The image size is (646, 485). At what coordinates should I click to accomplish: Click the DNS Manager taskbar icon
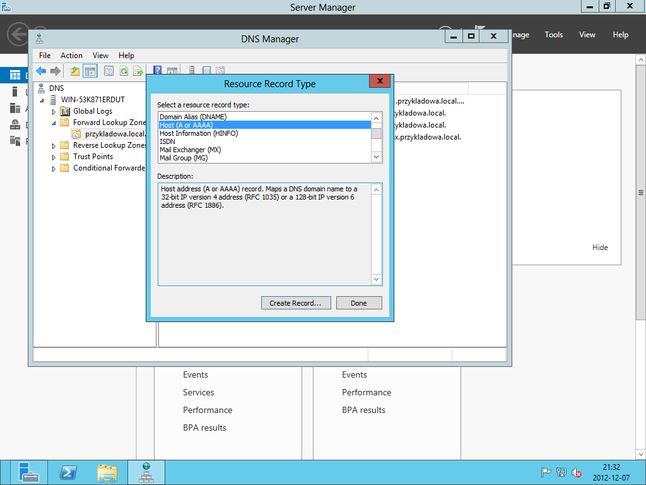146,472
